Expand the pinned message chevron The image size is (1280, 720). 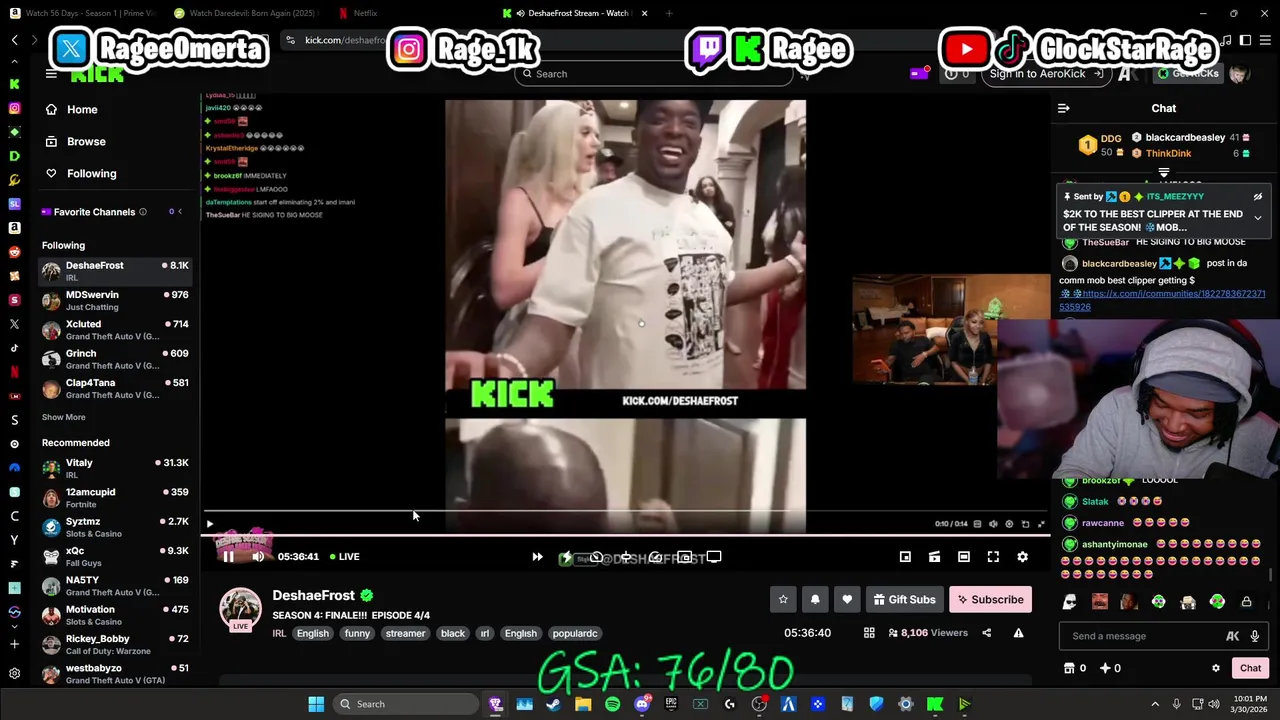tap(1258, 217)
